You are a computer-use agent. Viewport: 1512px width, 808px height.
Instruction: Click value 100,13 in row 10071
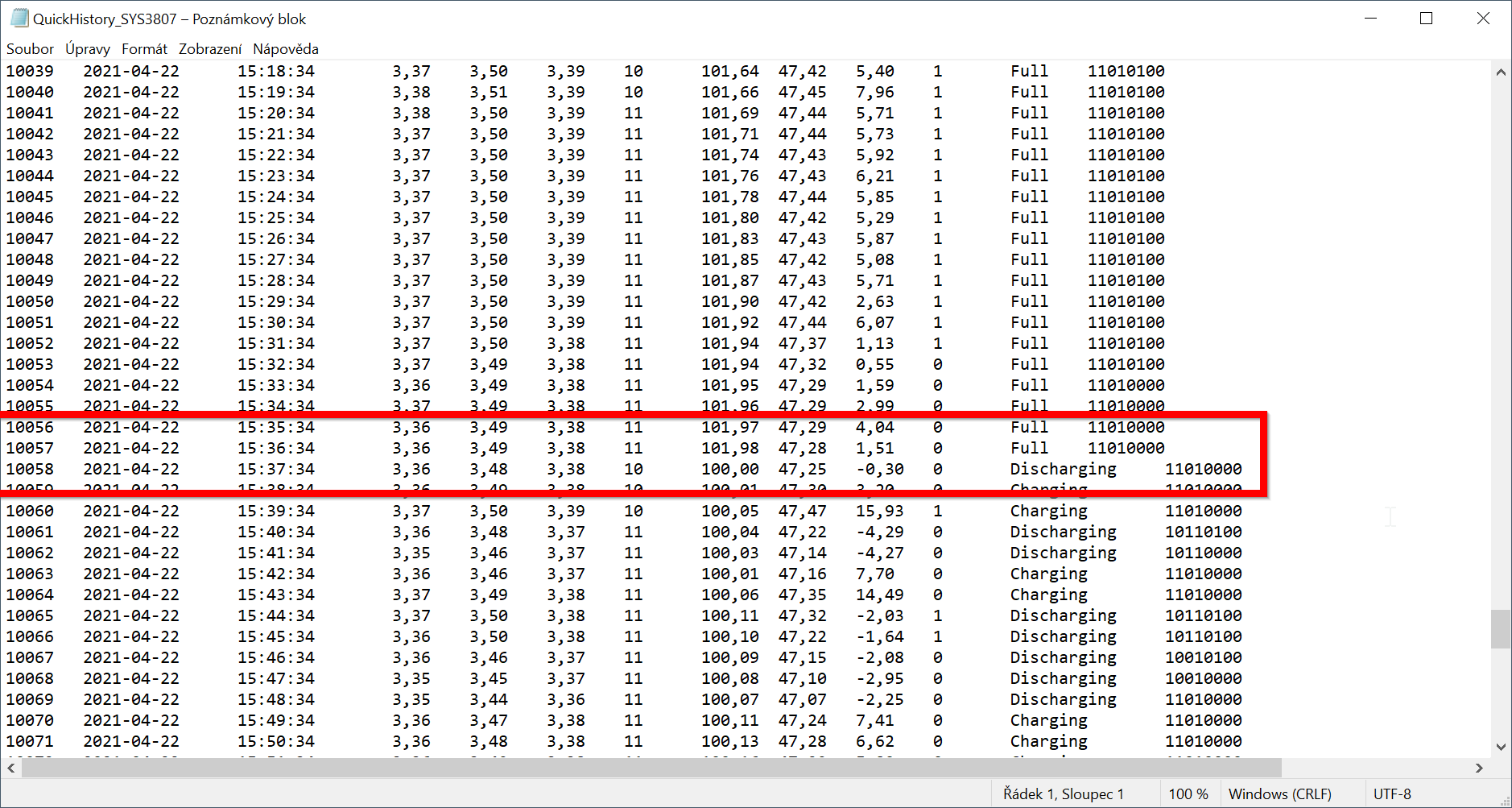click(x=729, y=741)
